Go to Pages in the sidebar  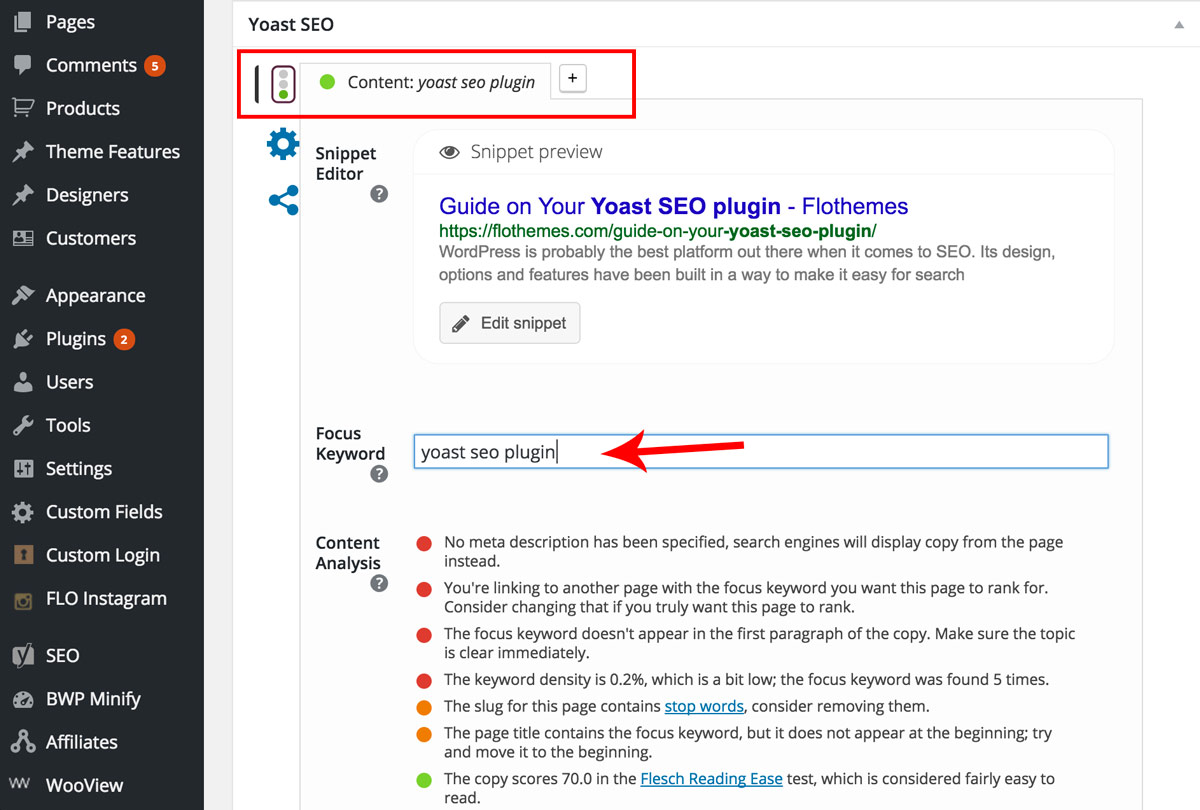pyautogui.click(x=70, y=22)
